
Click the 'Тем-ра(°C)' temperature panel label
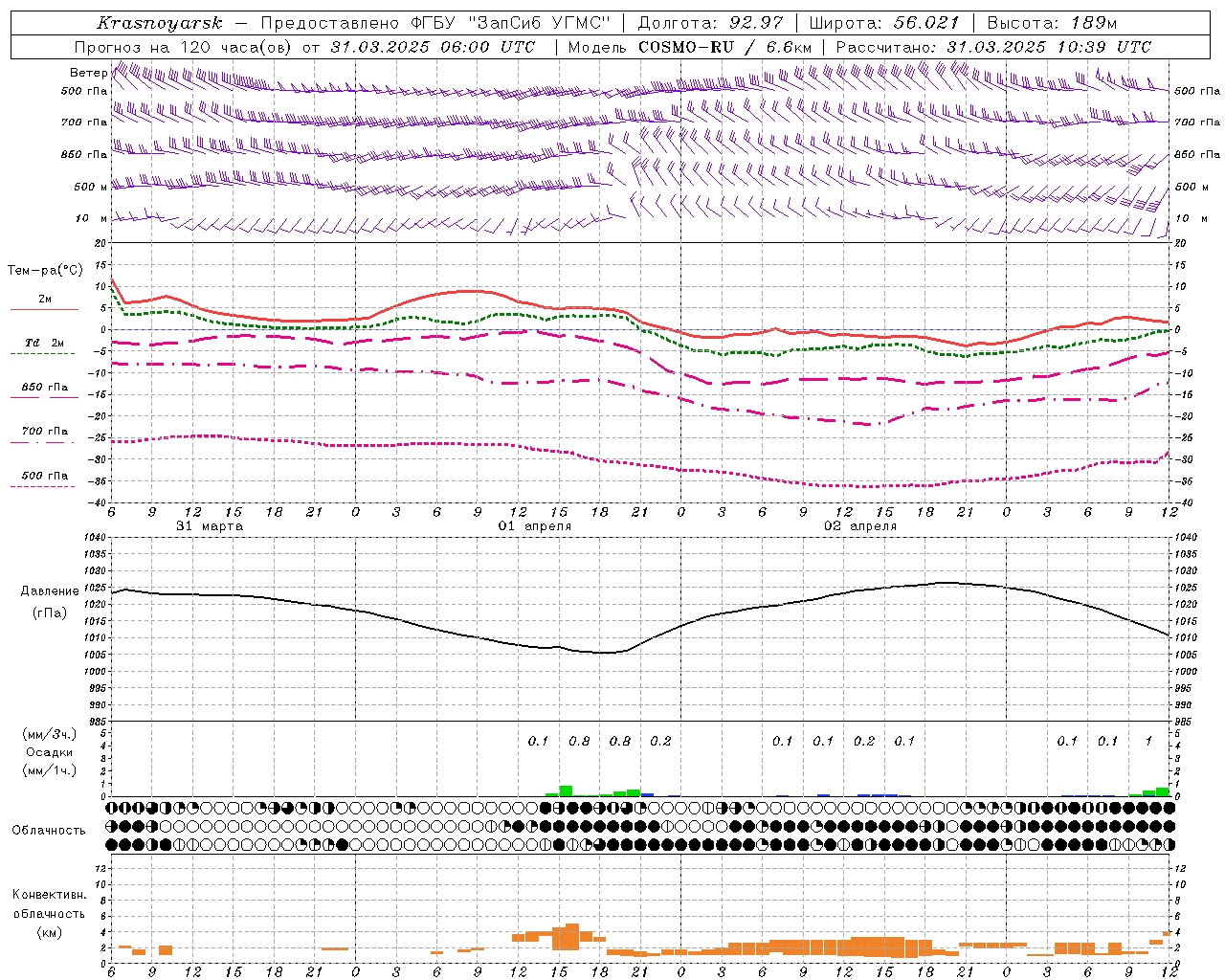(x=45, y=271)
